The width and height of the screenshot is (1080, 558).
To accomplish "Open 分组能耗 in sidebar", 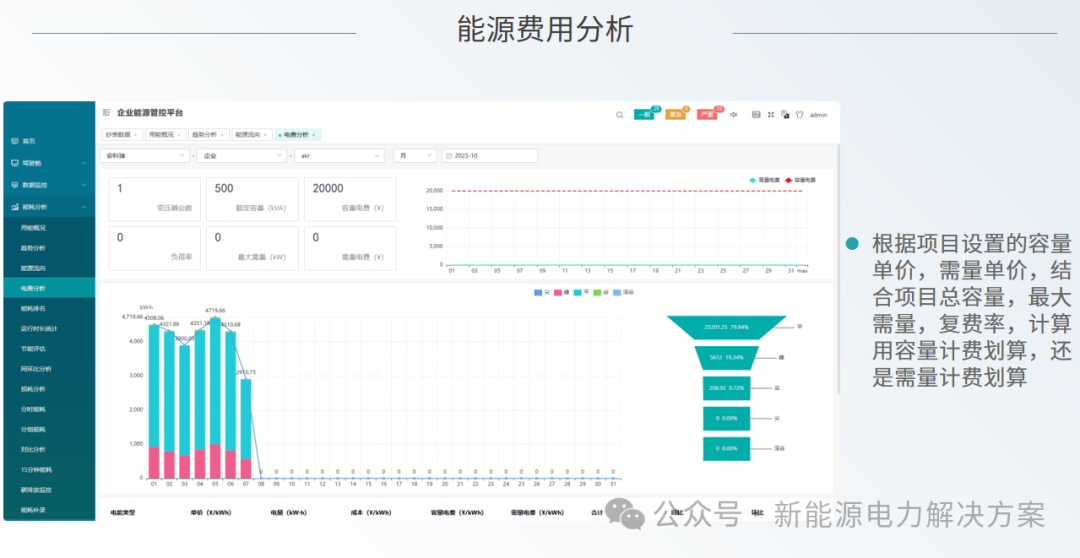I will (49, 429).
